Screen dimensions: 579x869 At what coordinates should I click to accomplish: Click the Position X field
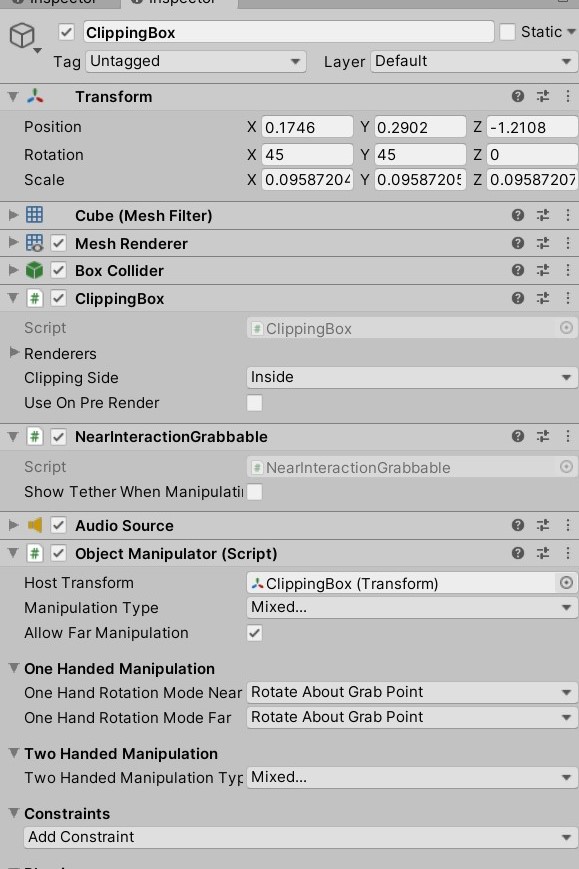(307, 127)
